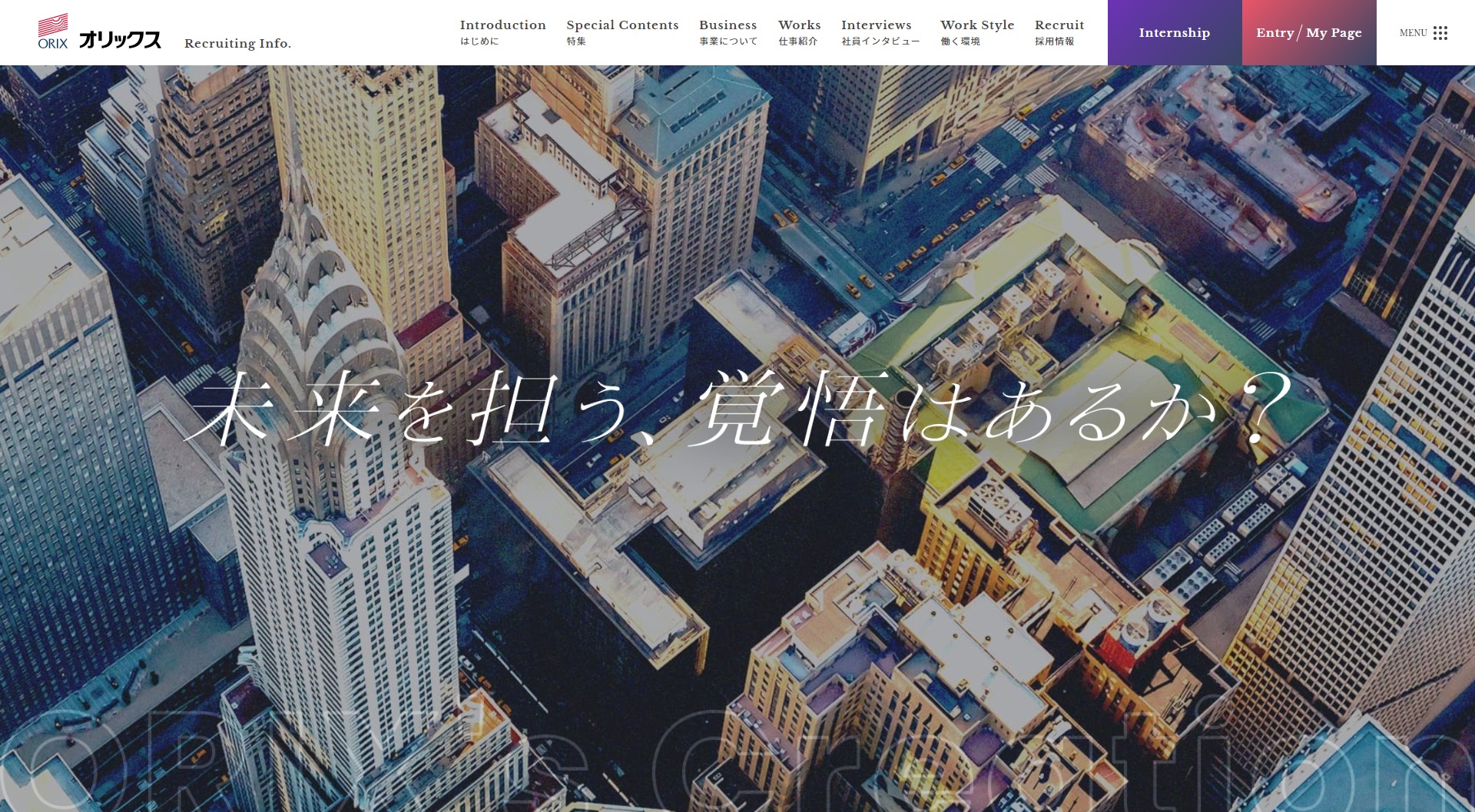The height and width of the screenshot is (812, 1475).
Task: Open the MENU grid icon
Action: (1440, 33)
